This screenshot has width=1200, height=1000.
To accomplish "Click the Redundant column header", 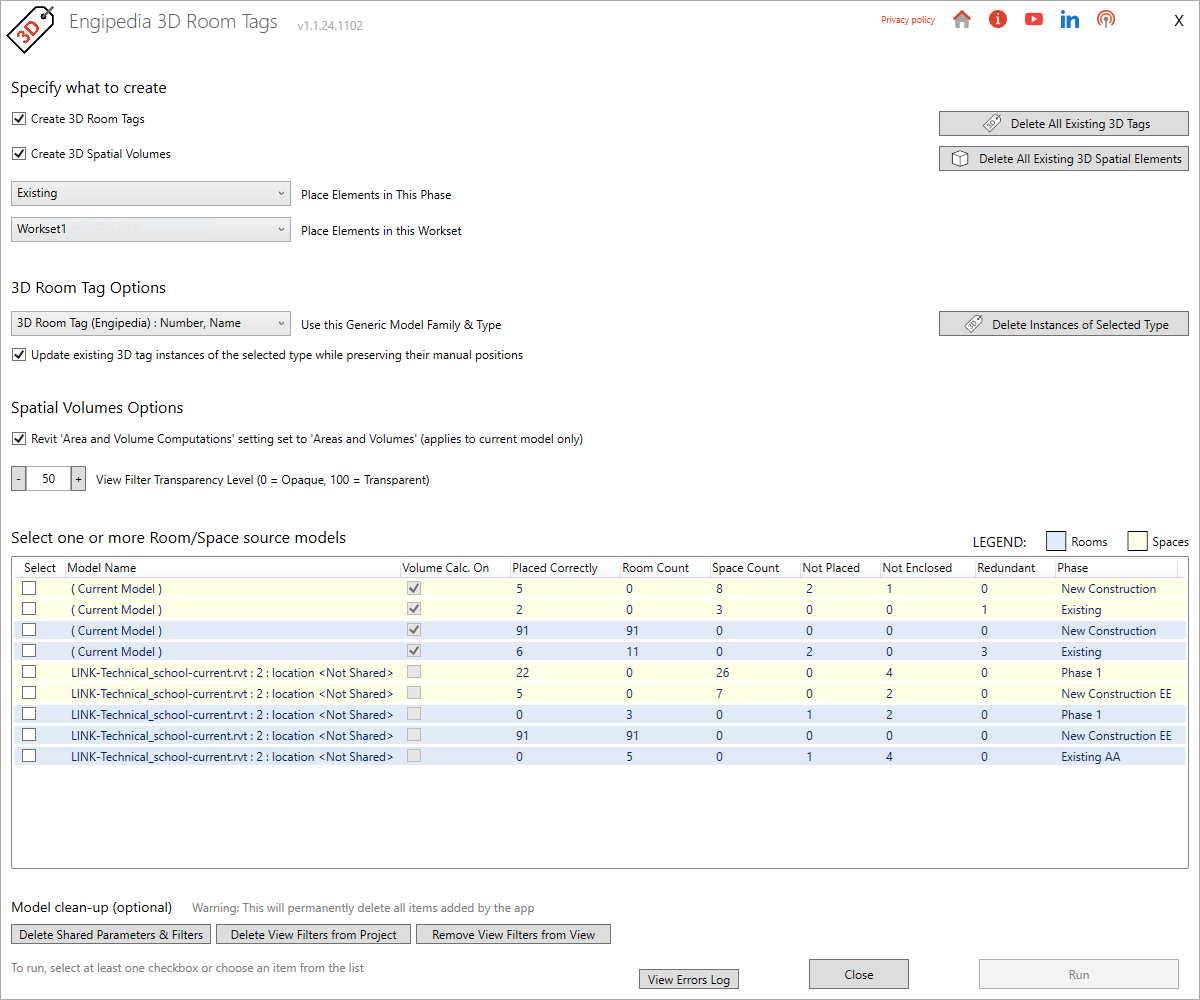I will point(1015,568).
